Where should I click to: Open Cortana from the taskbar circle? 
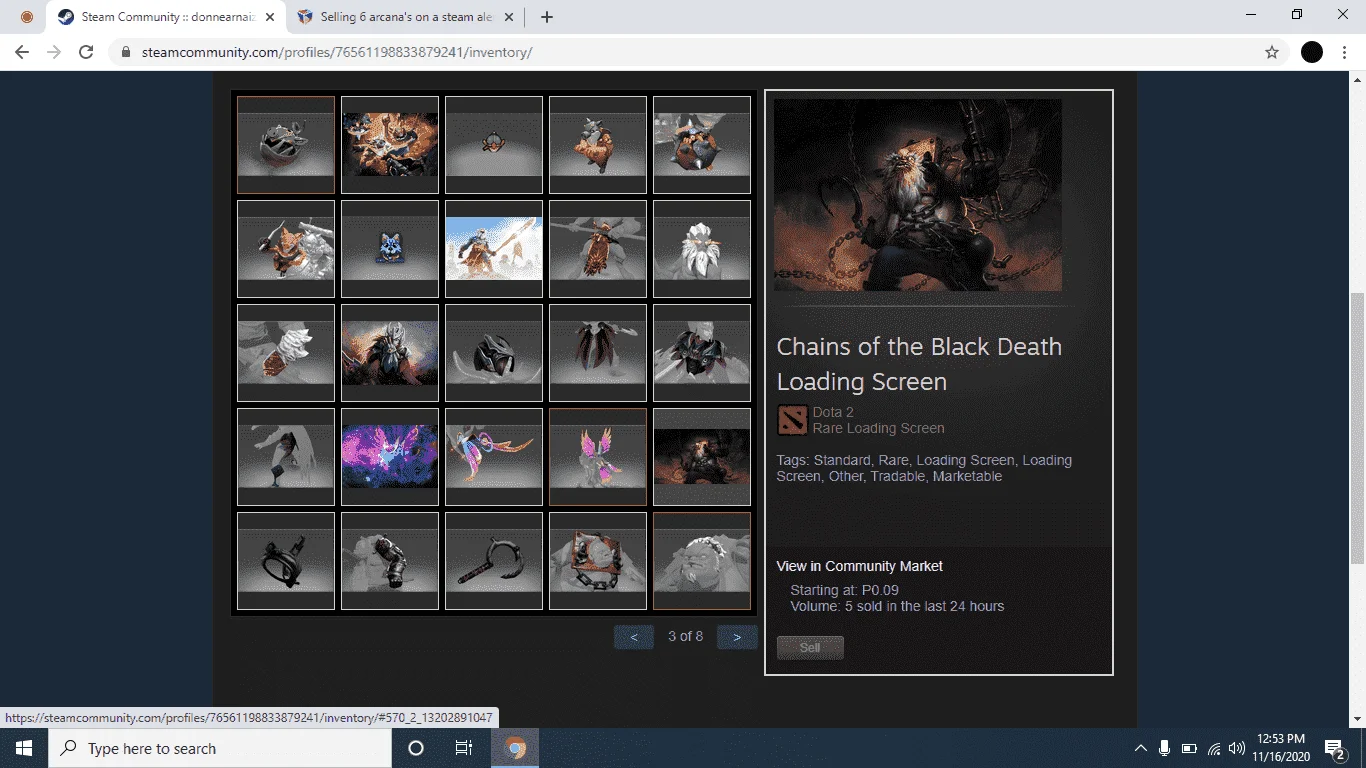click(416, 748)
